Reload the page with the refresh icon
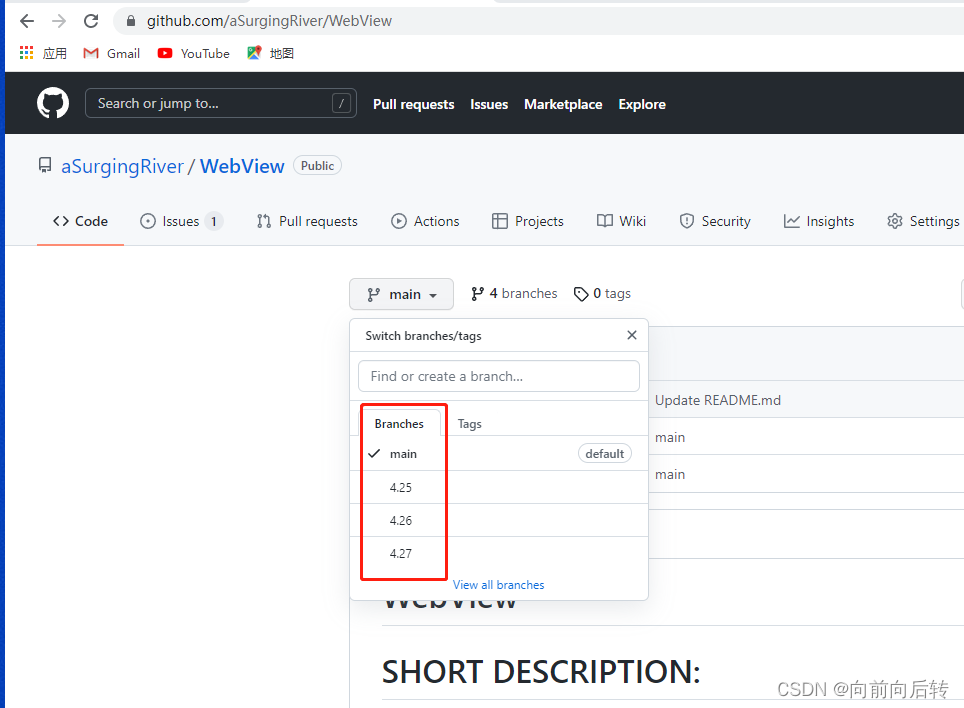The image size is (964, 708). coord(91,22)
